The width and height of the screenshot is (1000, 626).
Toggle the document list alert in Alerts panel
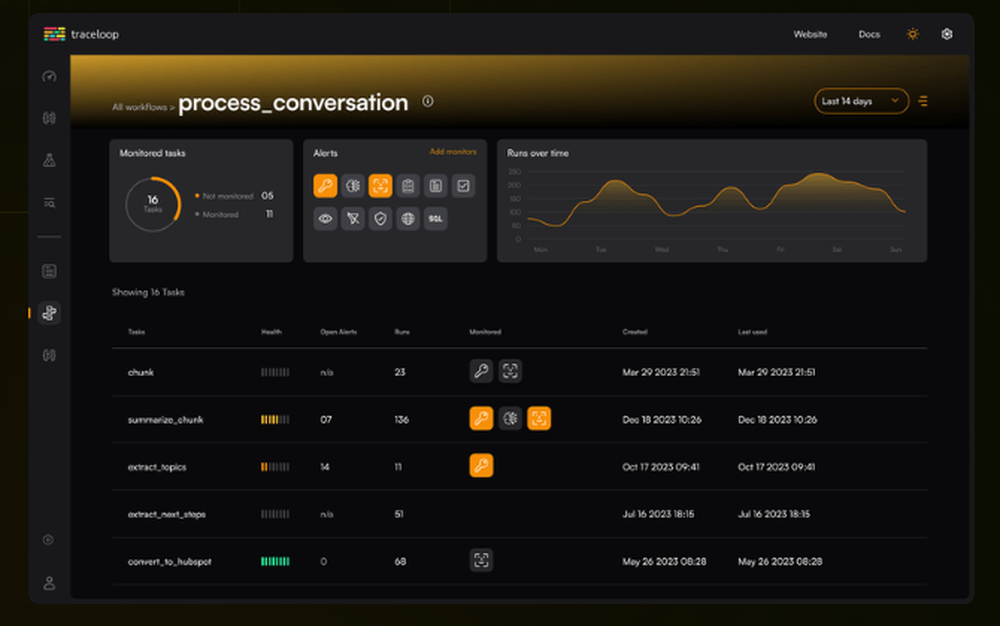point(436,186)
